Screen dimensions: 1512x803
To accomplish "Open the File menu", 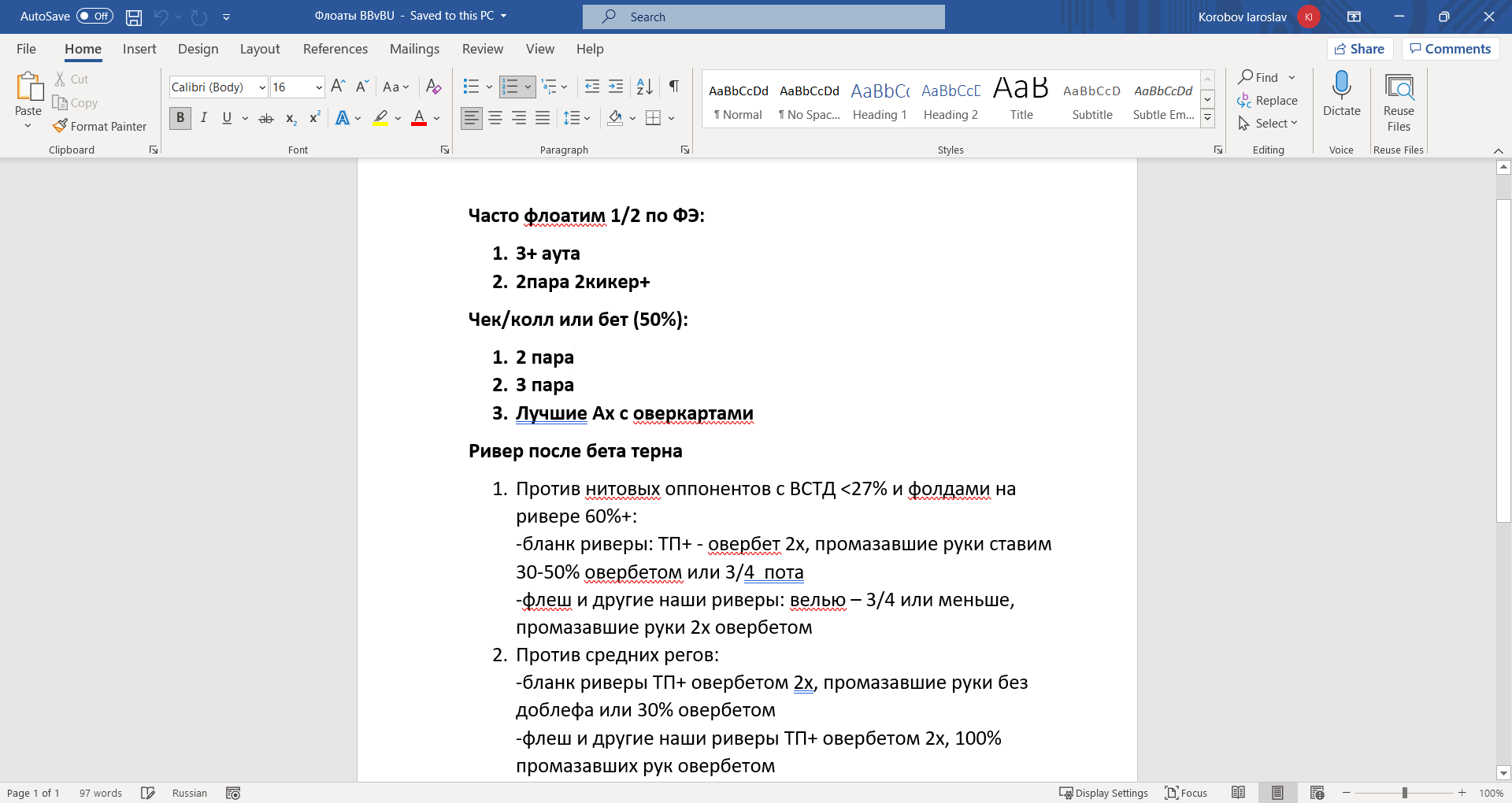I will tap(26, 49).
